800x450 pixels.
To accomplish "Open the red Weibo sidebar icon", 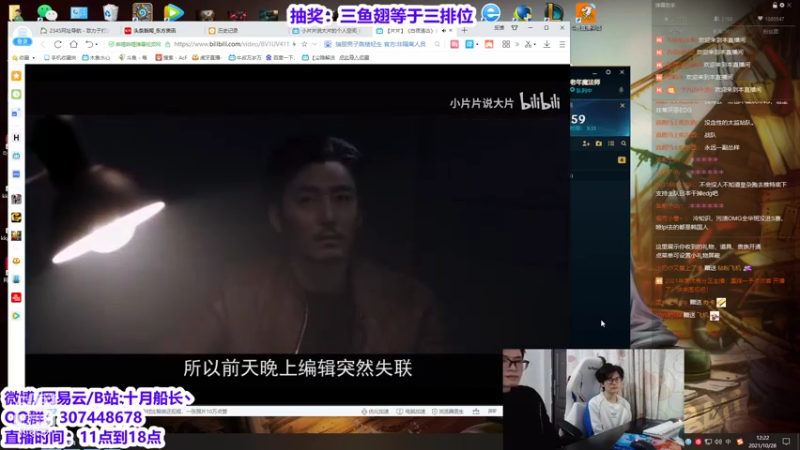I will 16,297.
